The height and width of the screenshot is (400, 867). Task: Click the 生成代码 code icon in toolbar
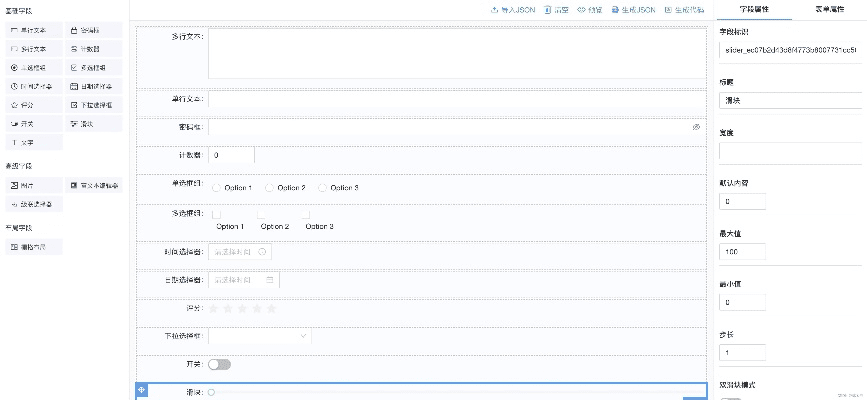coord(668,9)
